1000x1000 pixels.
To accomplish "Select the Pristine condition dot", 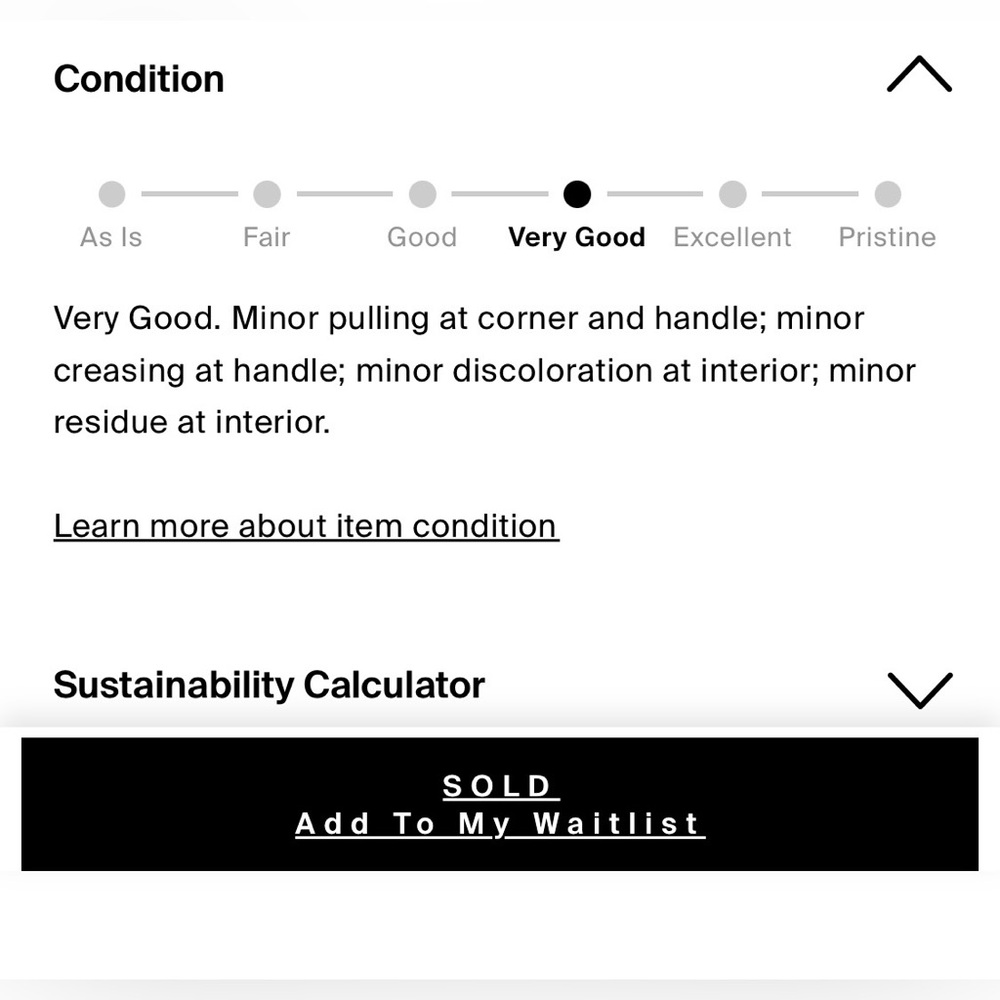I will click(x=888, y=194).
